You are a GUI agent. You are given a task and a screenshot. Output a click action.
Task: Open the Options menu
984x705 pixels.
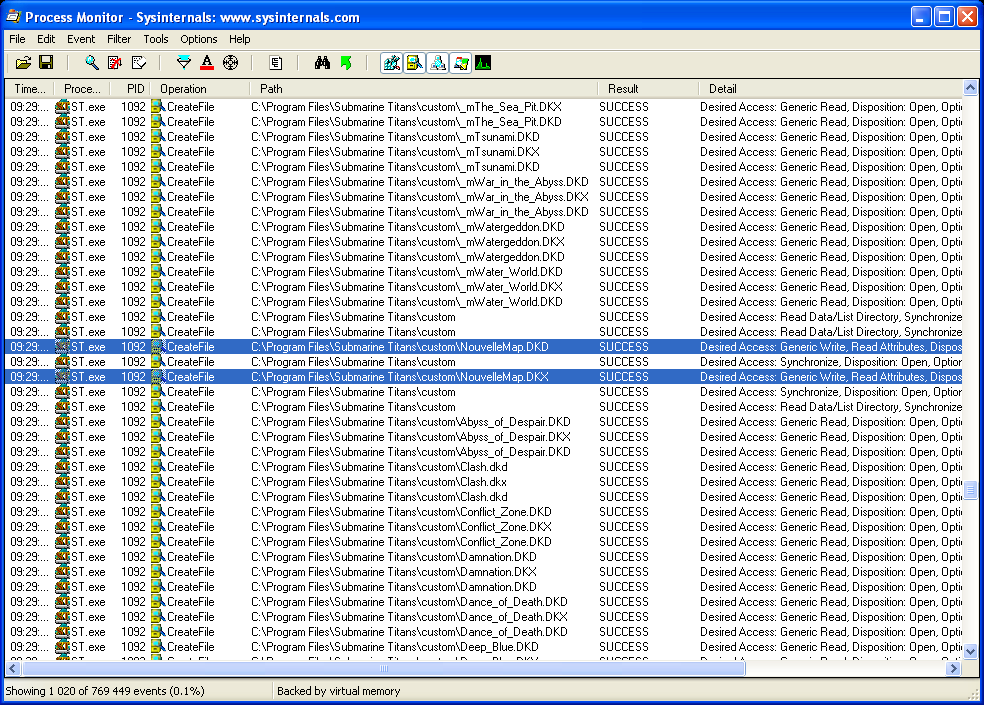(x=198, y=39)
